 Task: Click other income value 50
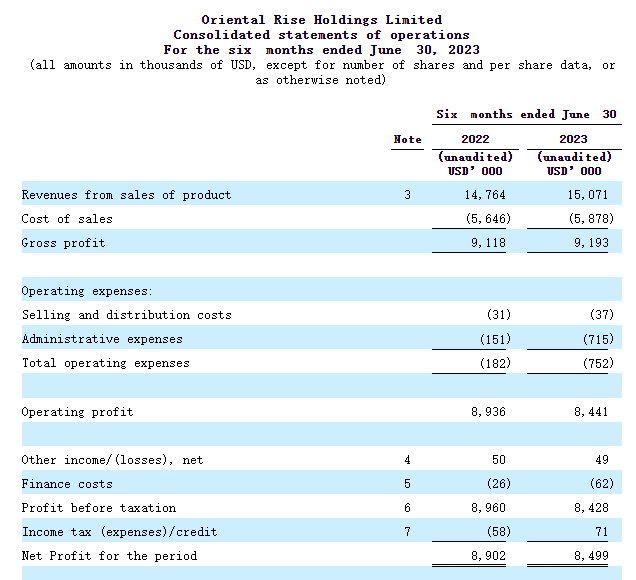[499, 460]
